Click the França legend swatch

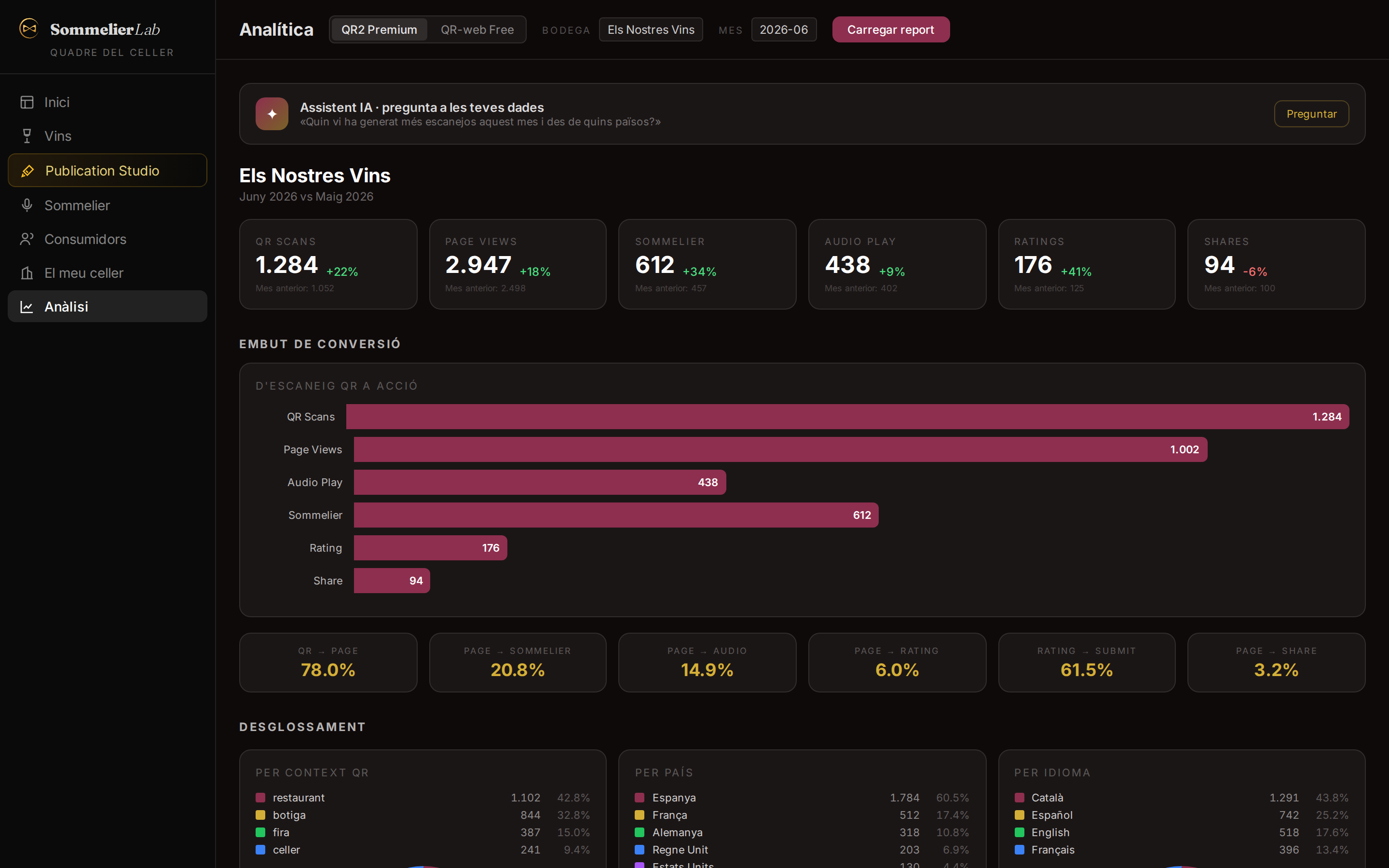640,814
